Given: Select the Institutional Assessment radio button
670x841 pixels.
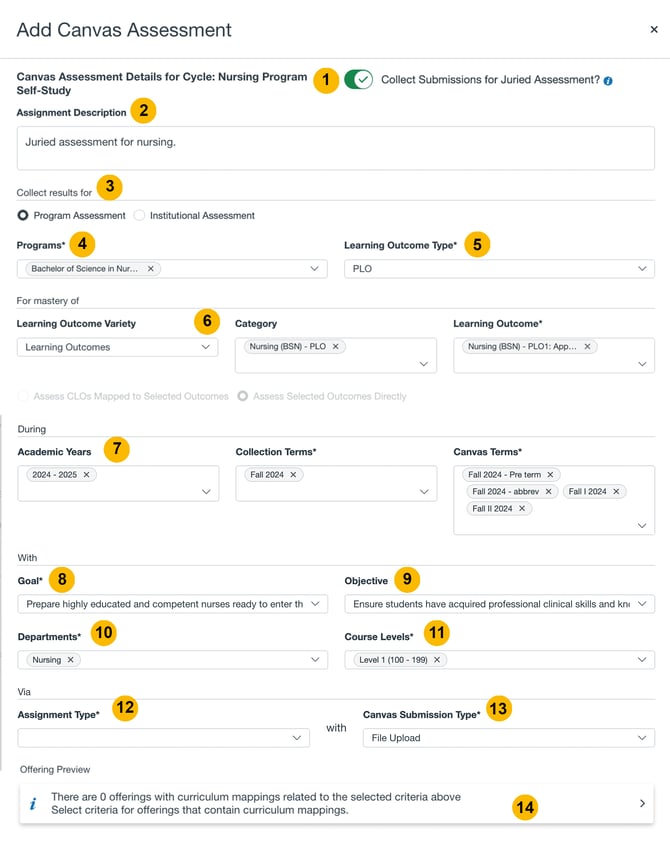Looking at the screenshot, I should coord(140,215).
